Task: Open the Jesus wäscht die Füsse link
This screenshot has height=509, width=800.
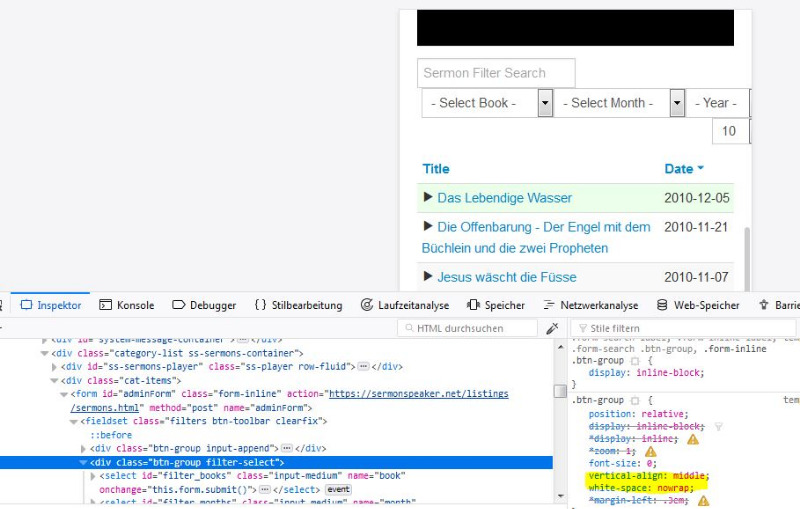Action: 507,277
